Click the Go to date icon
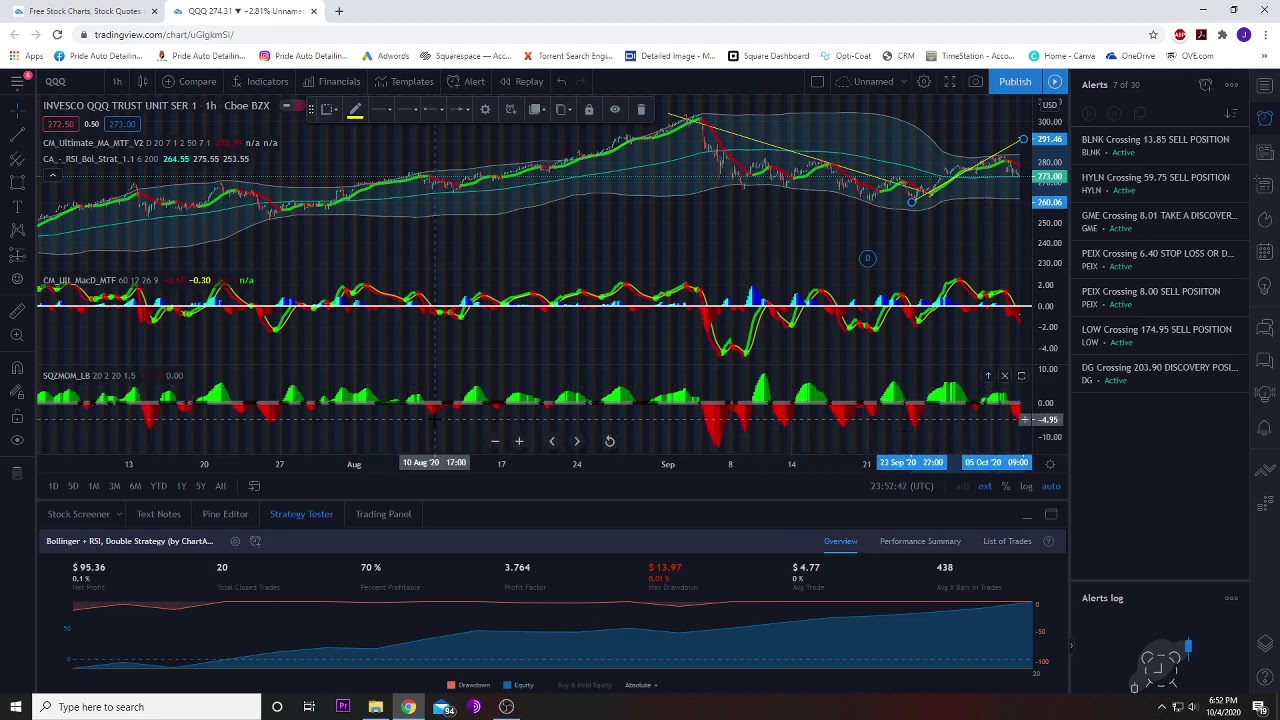The height and width of the screenshot is (720, 1280). tap(254, 486)
